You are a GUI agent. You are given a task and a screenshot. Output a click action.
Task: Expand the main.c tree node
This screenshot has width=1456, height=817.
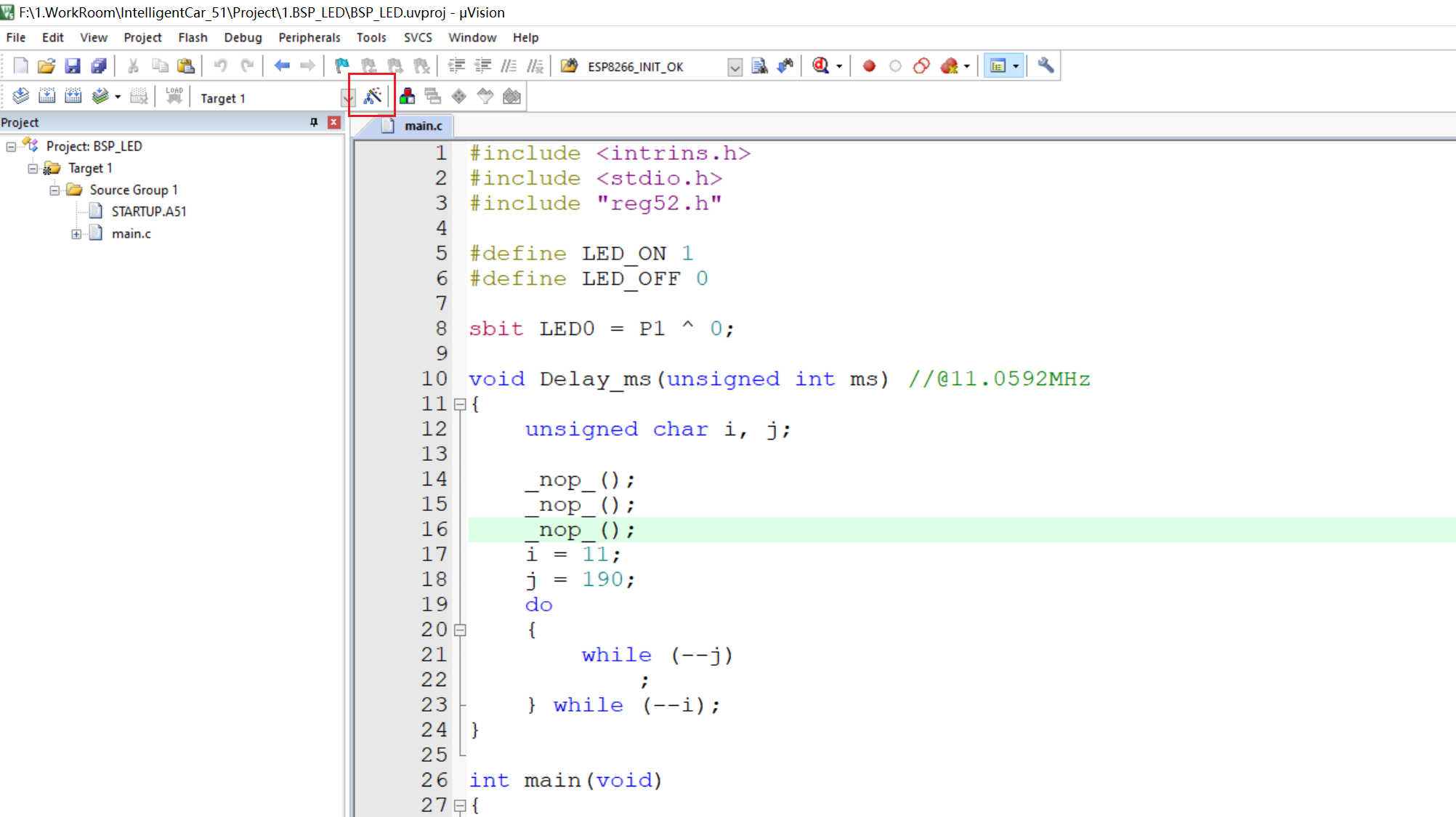point(76,234)
